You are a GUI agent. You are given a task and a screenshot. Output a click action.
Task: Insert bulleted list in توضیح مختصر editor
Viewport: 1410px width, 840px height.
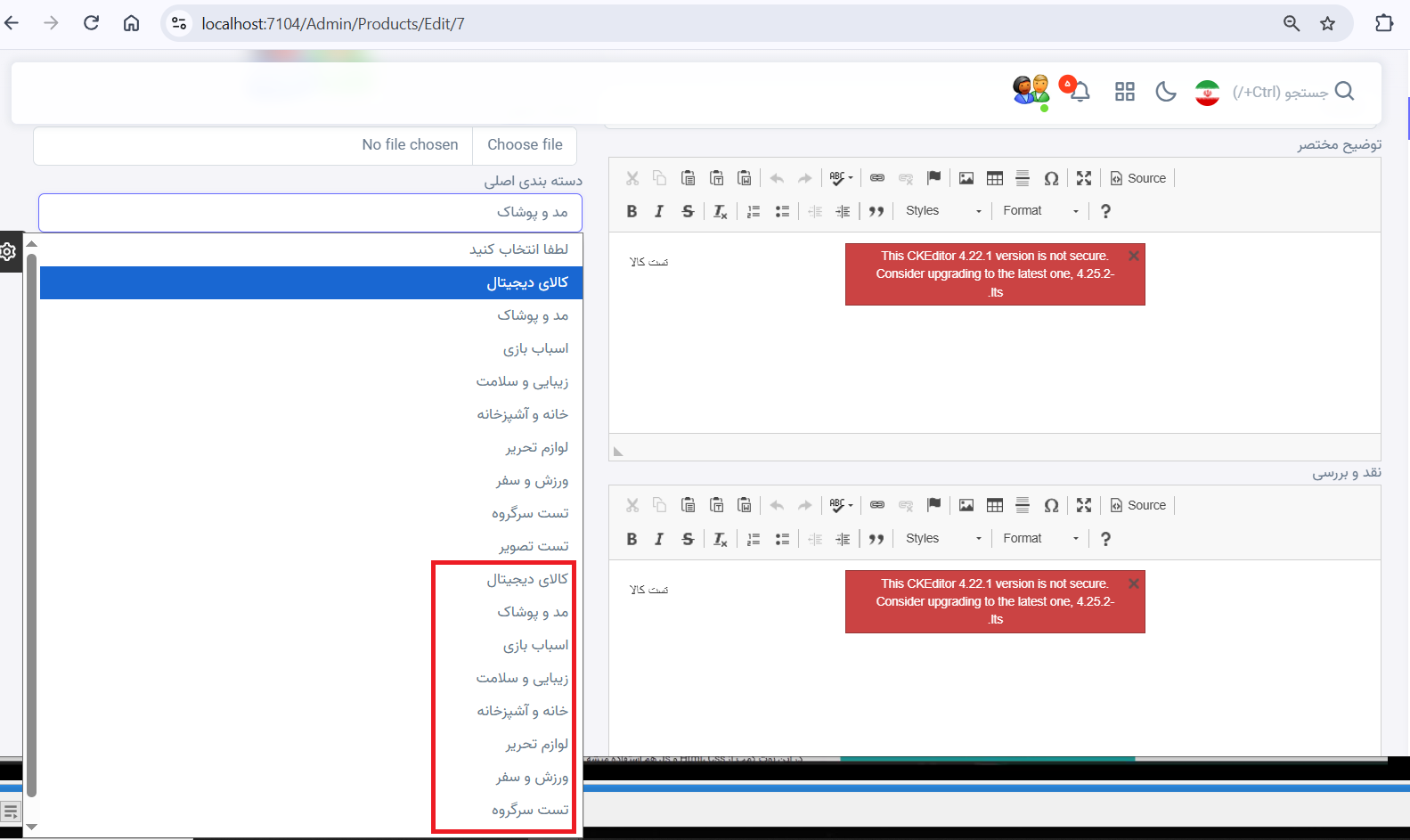pyautogui.click(x=782, y=211)
